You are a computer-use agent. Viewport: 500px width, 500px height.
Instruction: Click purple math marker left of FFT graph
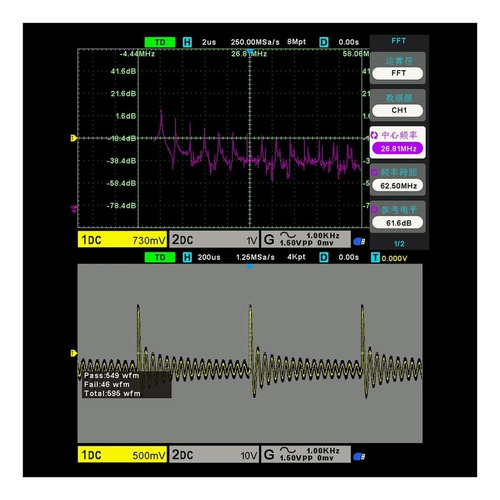tap(74, 209)
